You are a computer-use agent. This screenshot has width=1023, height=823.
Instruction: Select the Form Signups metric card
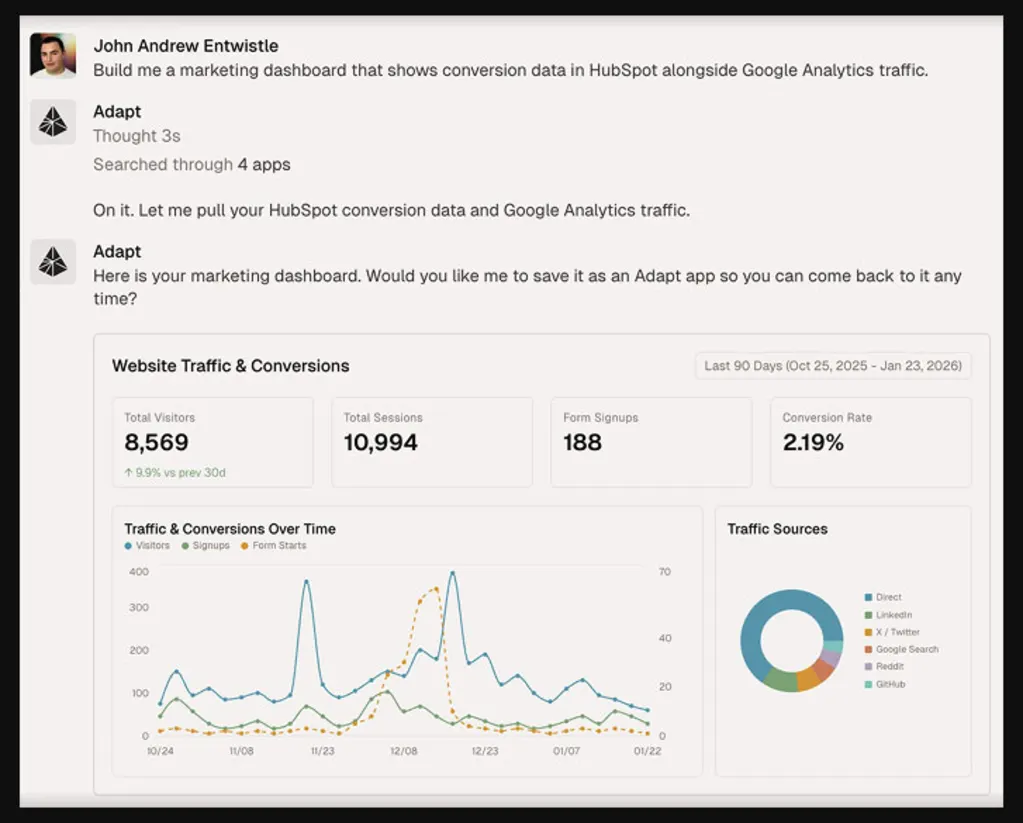[650, 442]
